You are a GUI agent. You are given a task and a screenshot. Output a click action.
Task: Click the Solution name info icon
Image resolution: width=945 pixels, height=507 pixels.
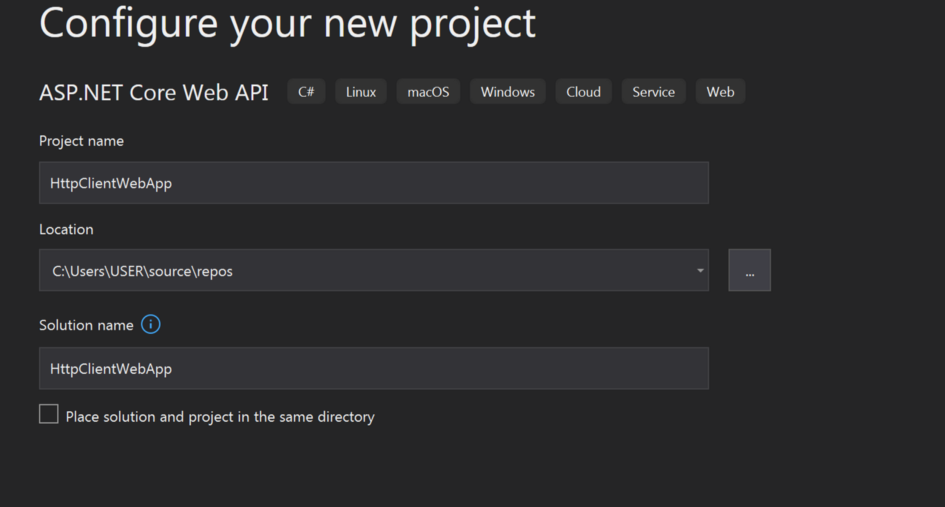pos(151,324)
